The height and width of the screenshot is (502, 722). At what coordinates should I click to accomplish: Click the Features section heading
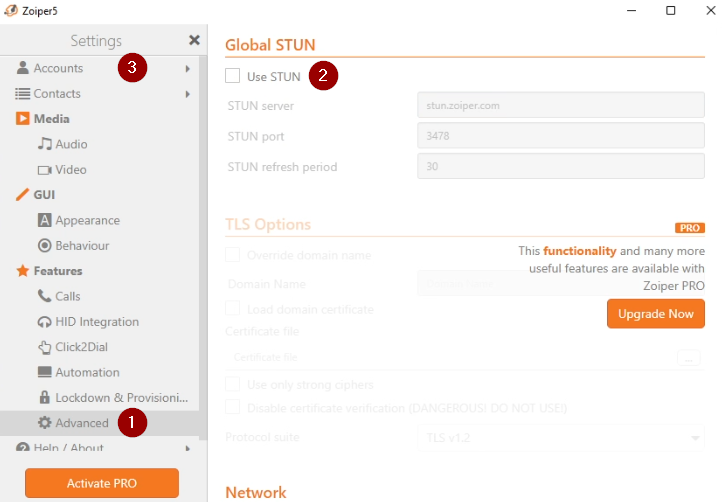pyautogui.click(x=58, y=271)
